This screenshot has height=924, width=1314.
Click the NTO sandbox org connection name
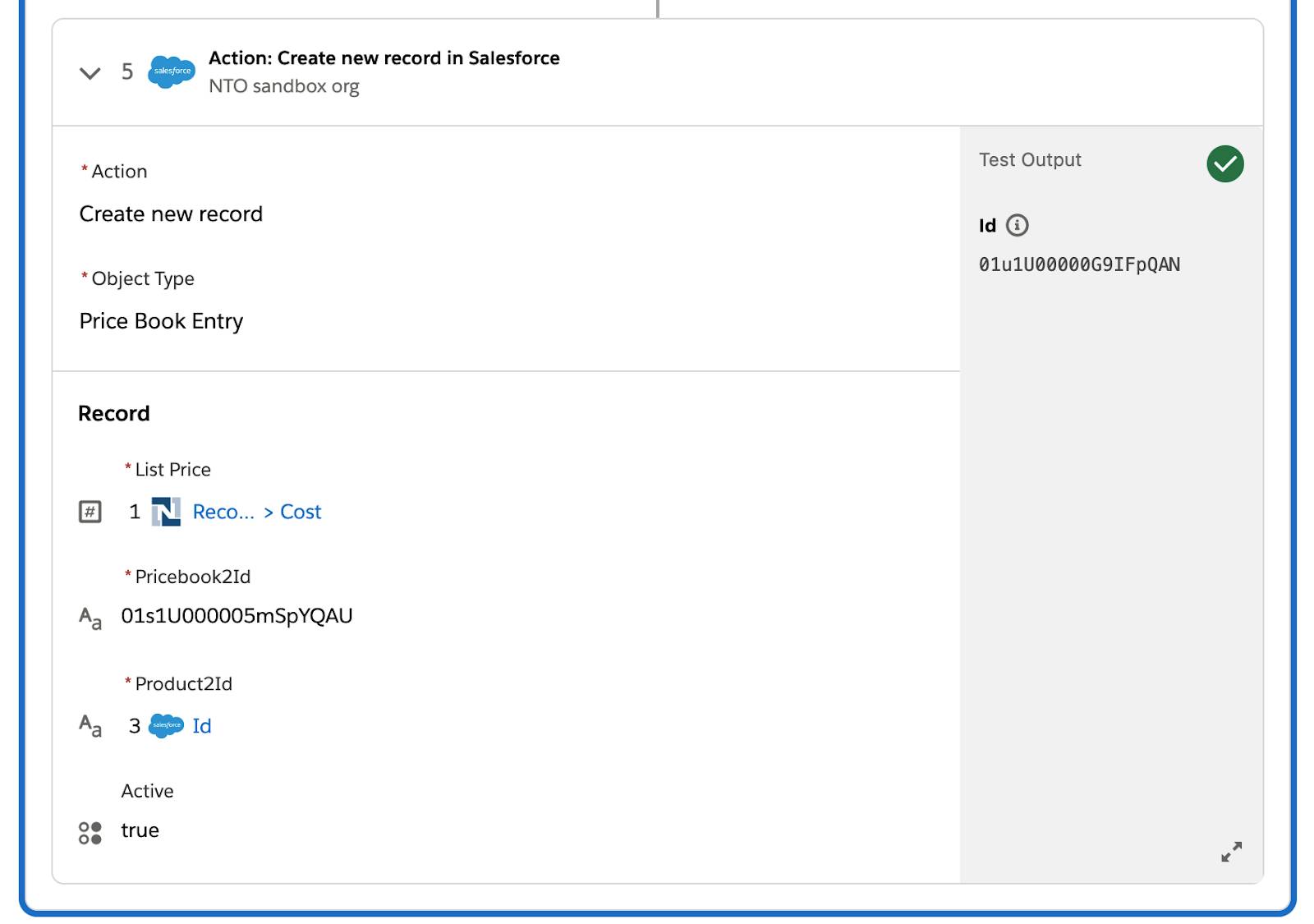(x=284, y=86)
